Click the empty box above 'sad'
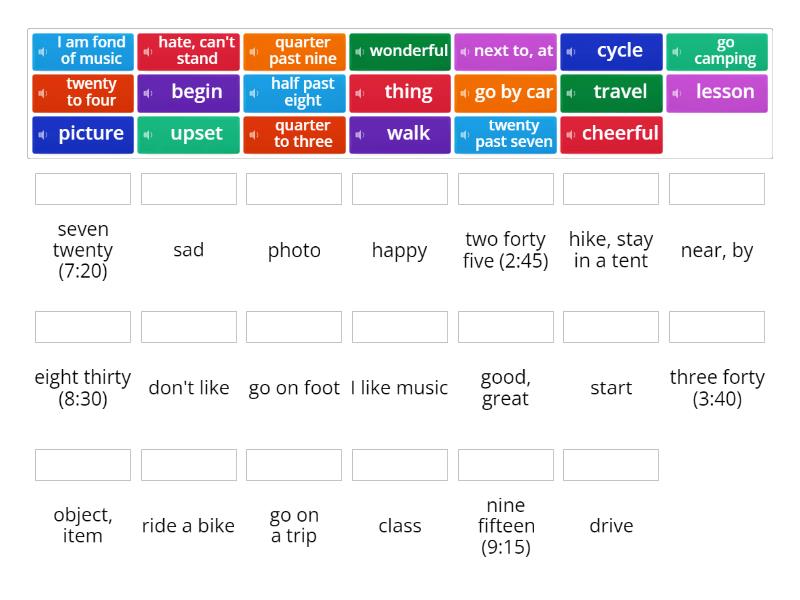 [x=189, y=189]
